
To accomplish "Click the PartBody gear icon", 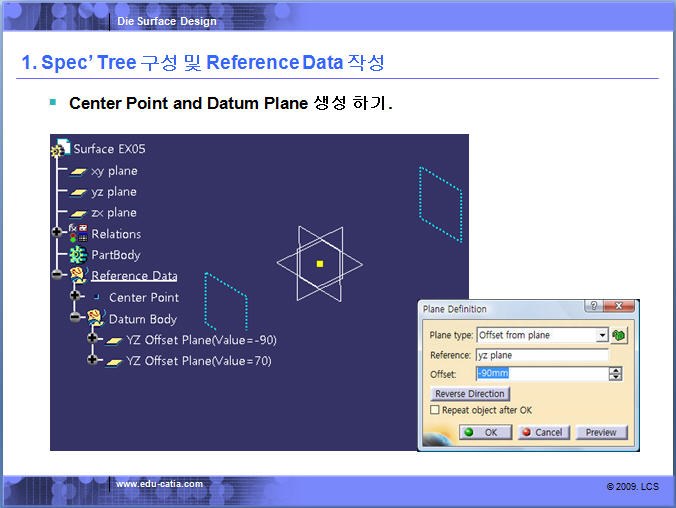I will coord(78,255).
